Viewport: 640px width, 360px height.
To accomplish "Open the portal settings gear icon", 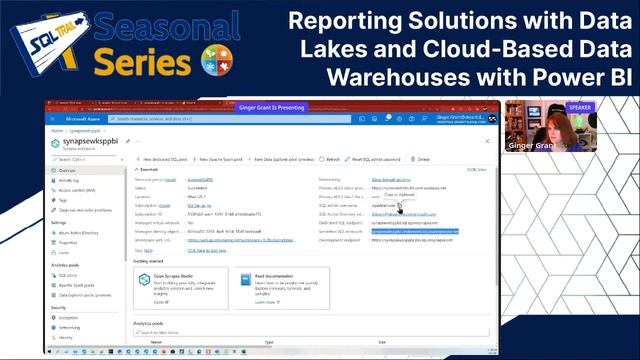I will (399, 119).
